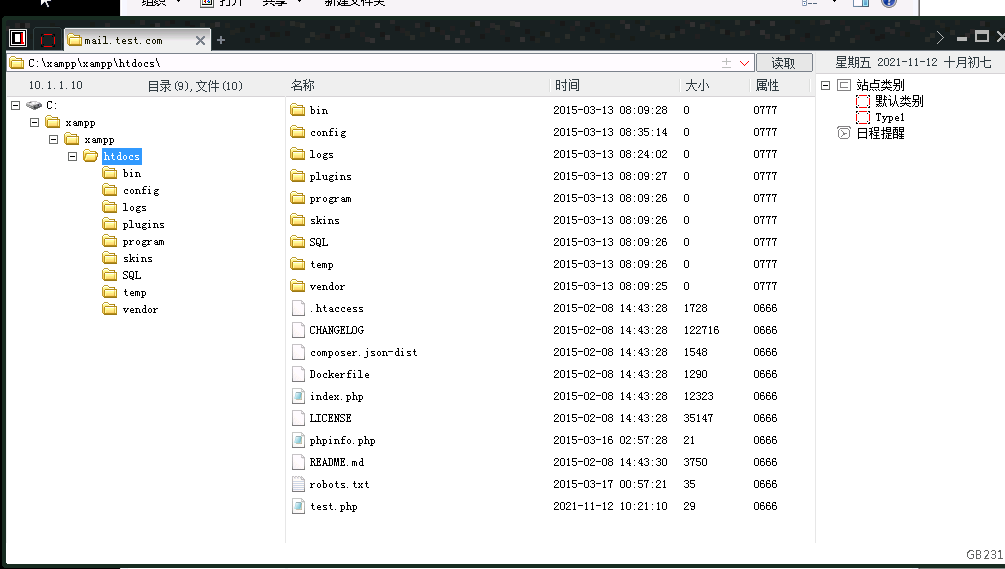Click the 读取 button
Screen dimensions: 1005x569
click(784, 63)
